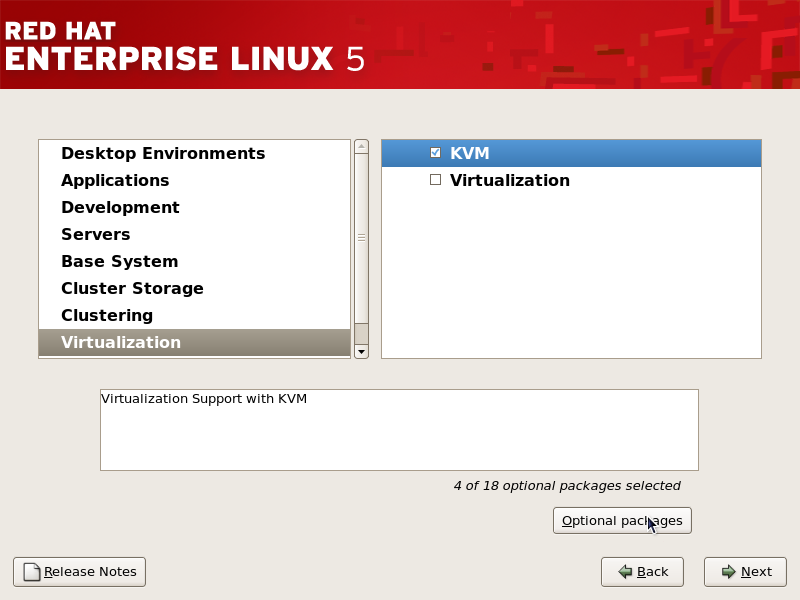Image resolution: width=800 pixels, height=600 pixels.
Task: Click the Back button
Action: (642, 571)
